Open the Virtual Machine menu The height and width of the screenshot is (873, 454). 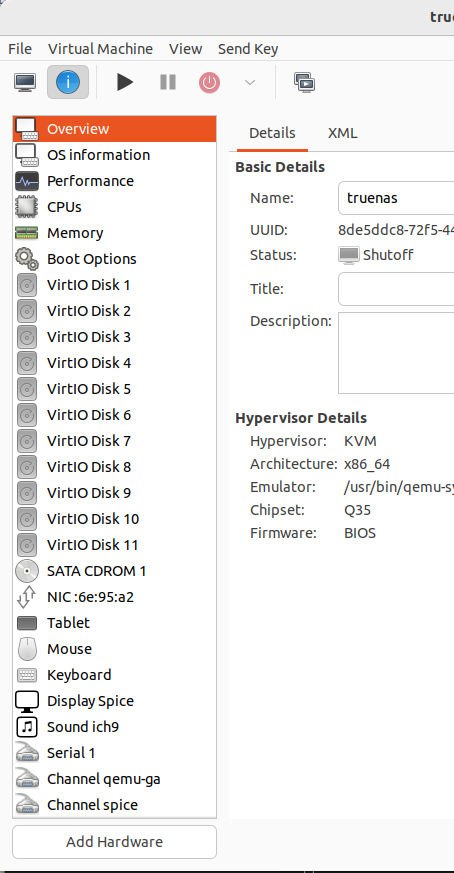tap(100, 49)
